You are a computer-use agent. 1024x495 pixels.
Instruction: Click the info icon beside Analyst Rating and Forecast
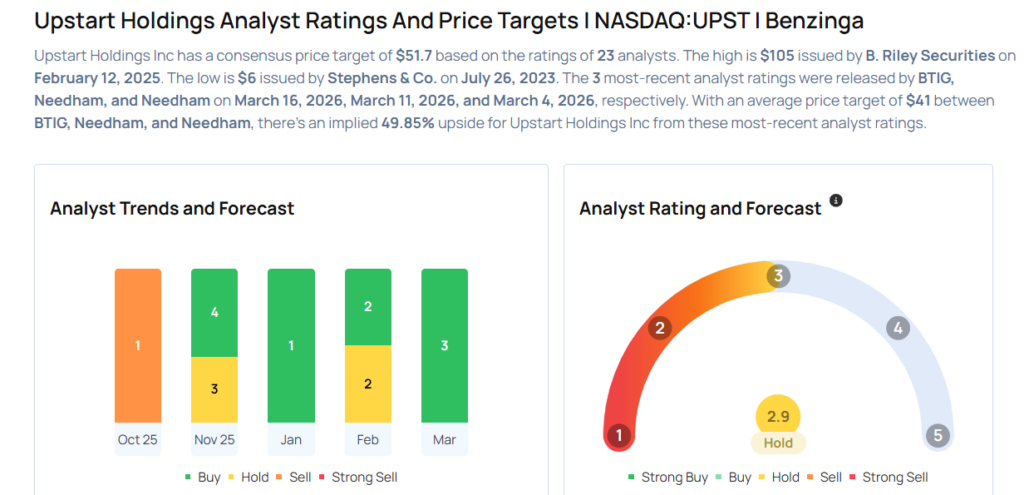[836, 201]
